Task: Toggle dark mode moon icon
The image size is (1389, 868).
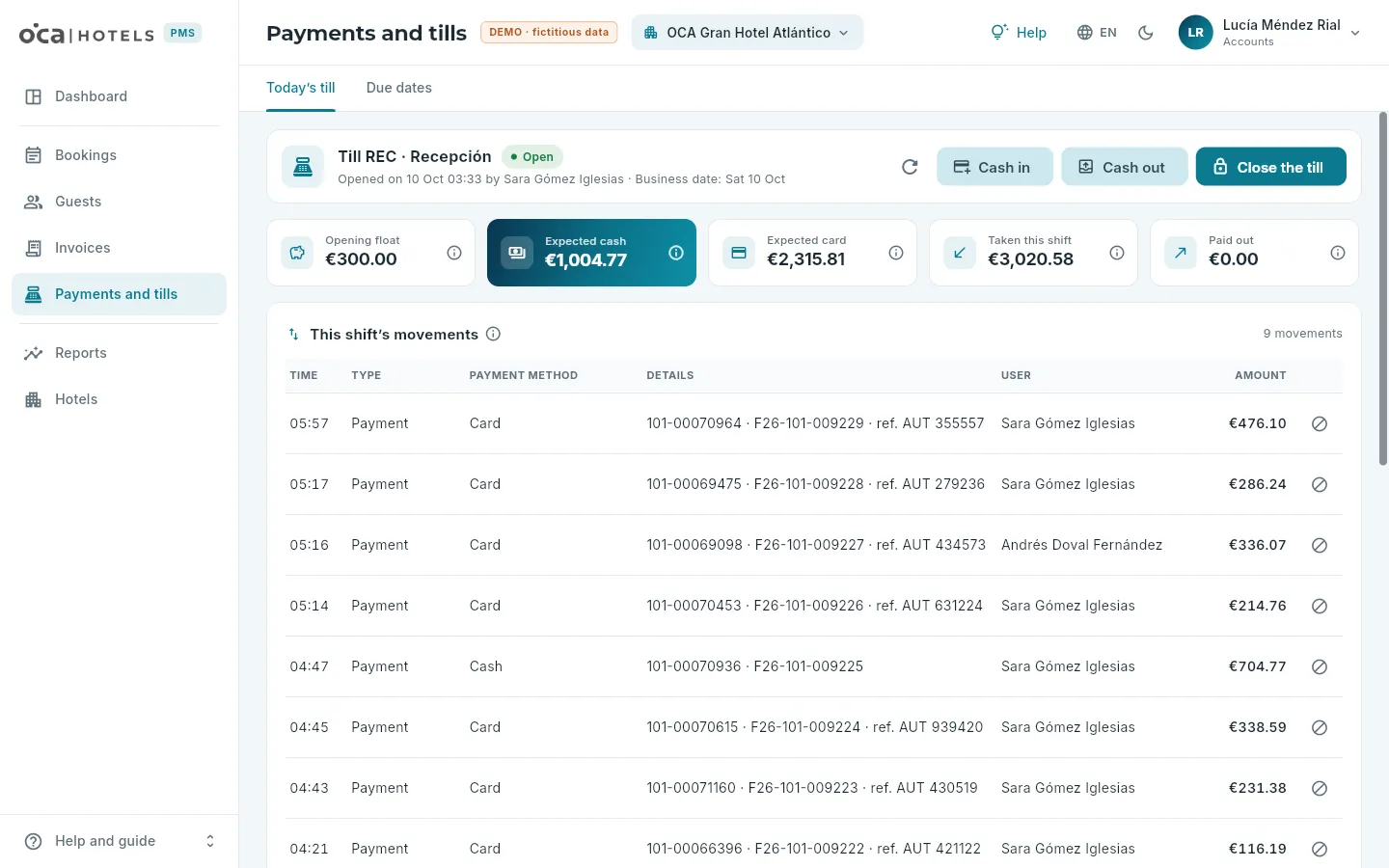Action: tap(1146, 33)
